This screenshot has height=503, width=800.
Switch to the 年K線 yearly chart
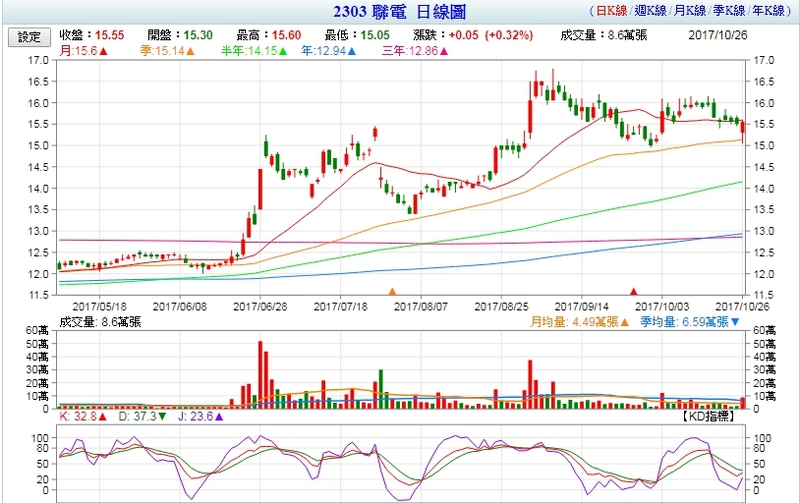click(769, 11)
